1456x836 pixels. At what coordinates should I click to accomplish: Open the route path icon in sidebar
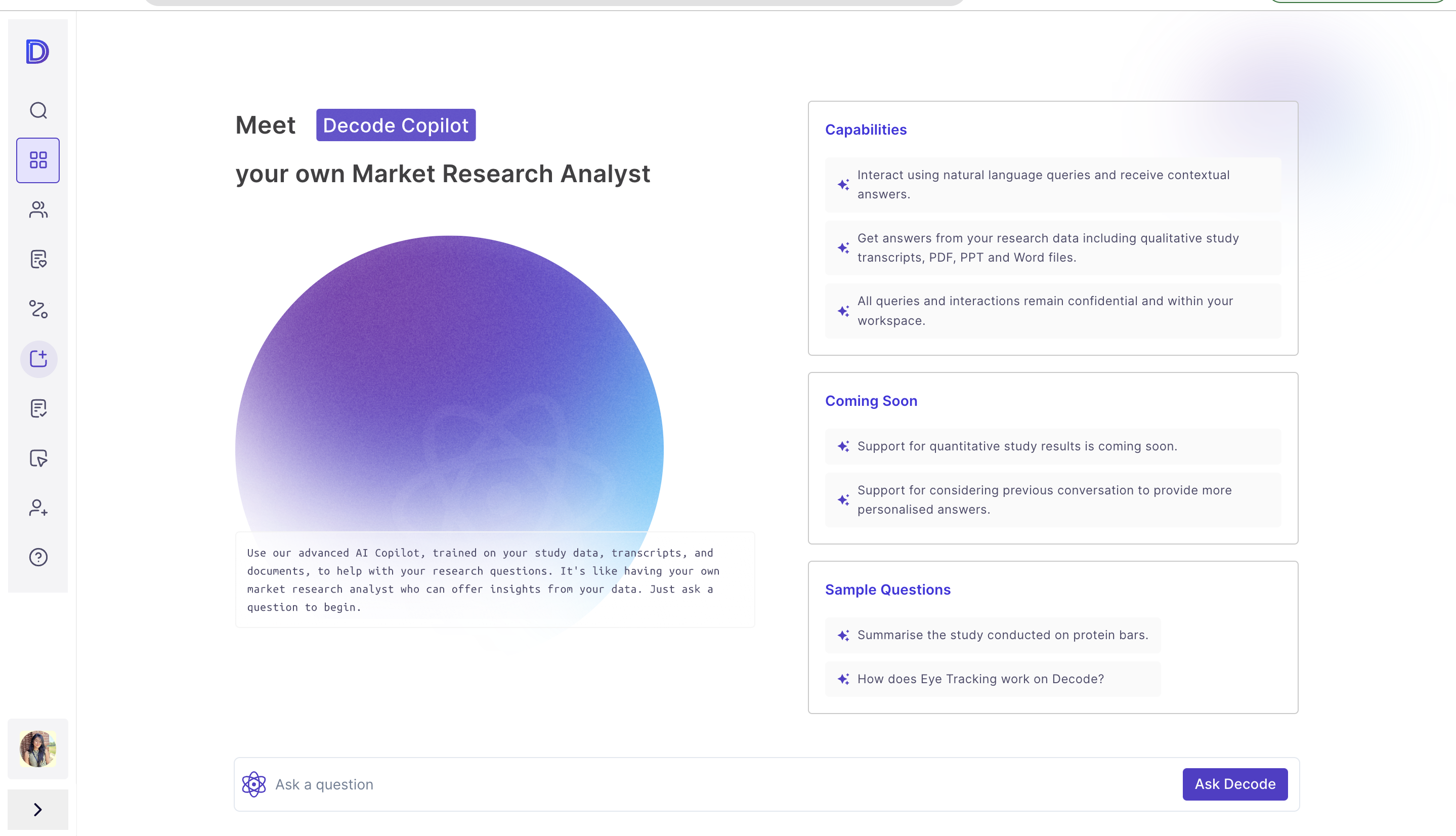coord(38,309)
